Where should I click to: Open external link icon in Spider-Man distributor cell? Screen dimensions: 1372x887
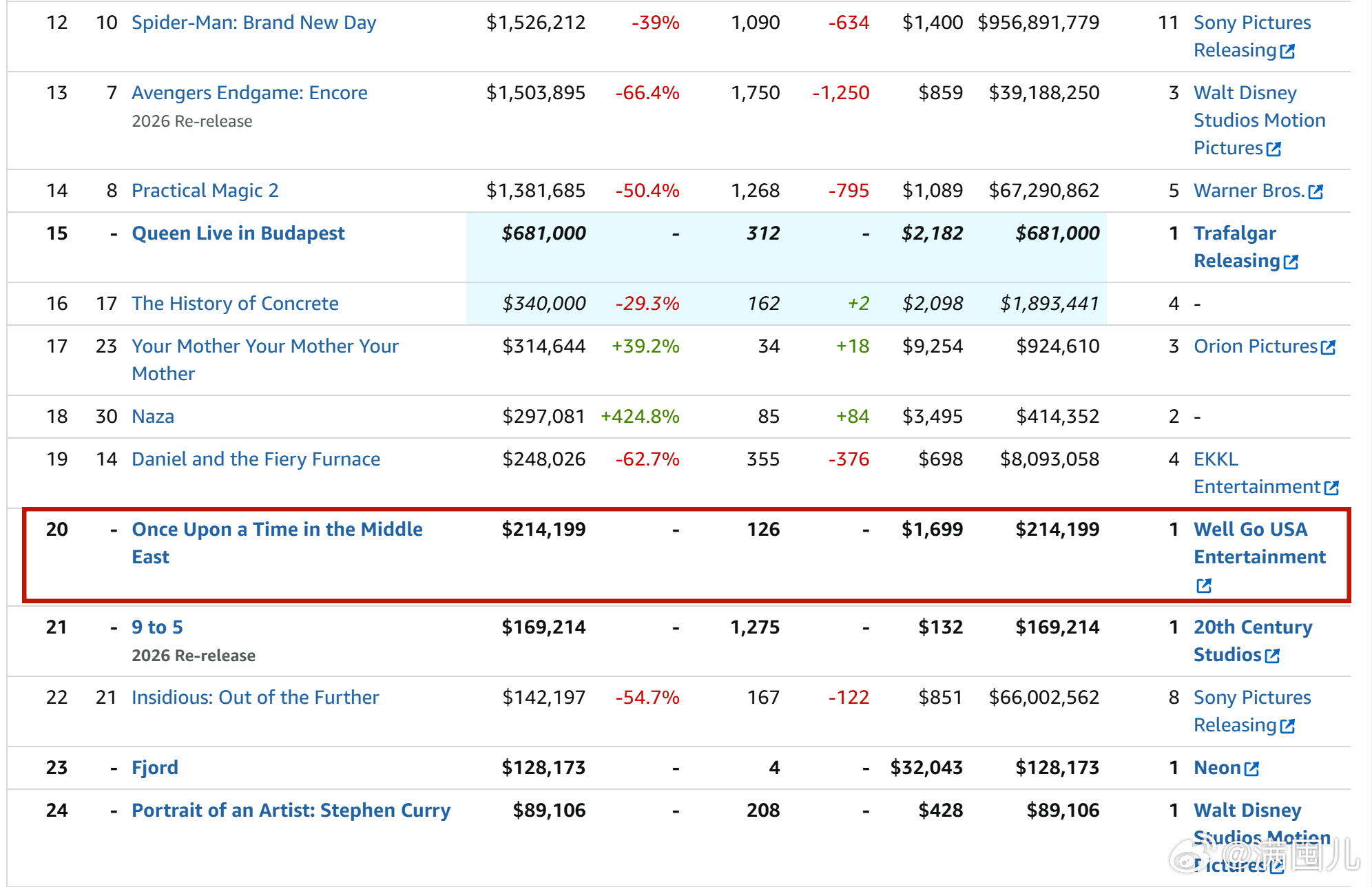coord(1287,51)
